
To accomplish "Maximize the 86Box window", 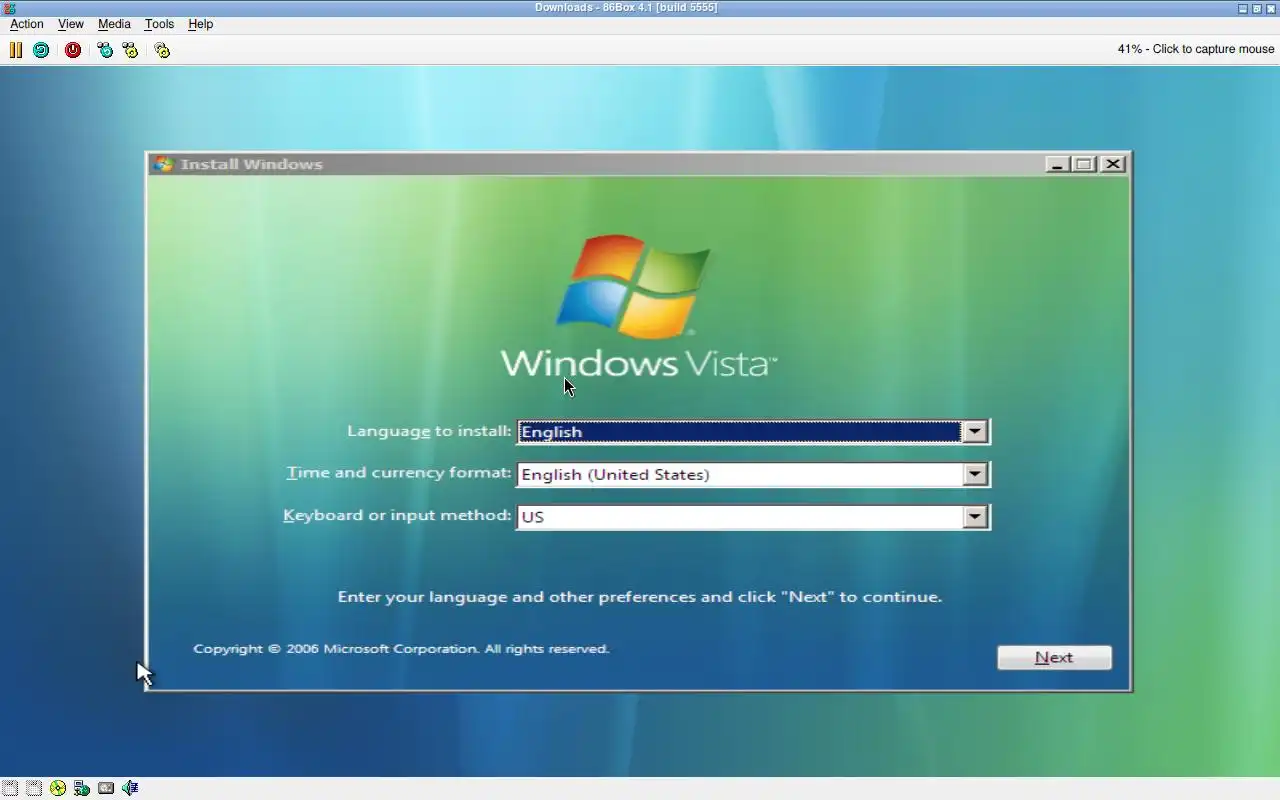I will 1257,8.
